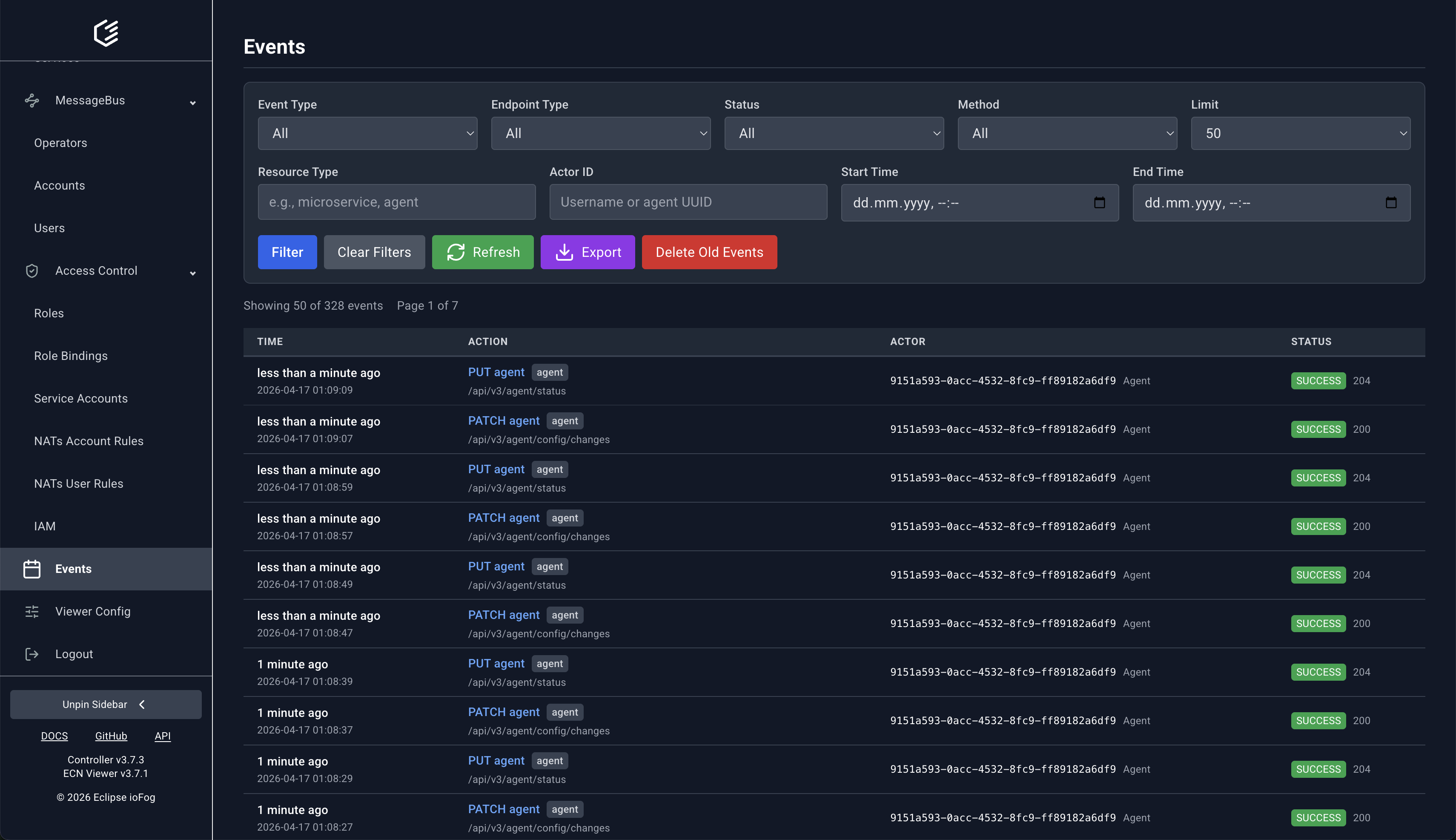Open NATs Account Rules from sidebar
Image resolution: width=1456 pixels, height=840 pixels.
(88, 441)
